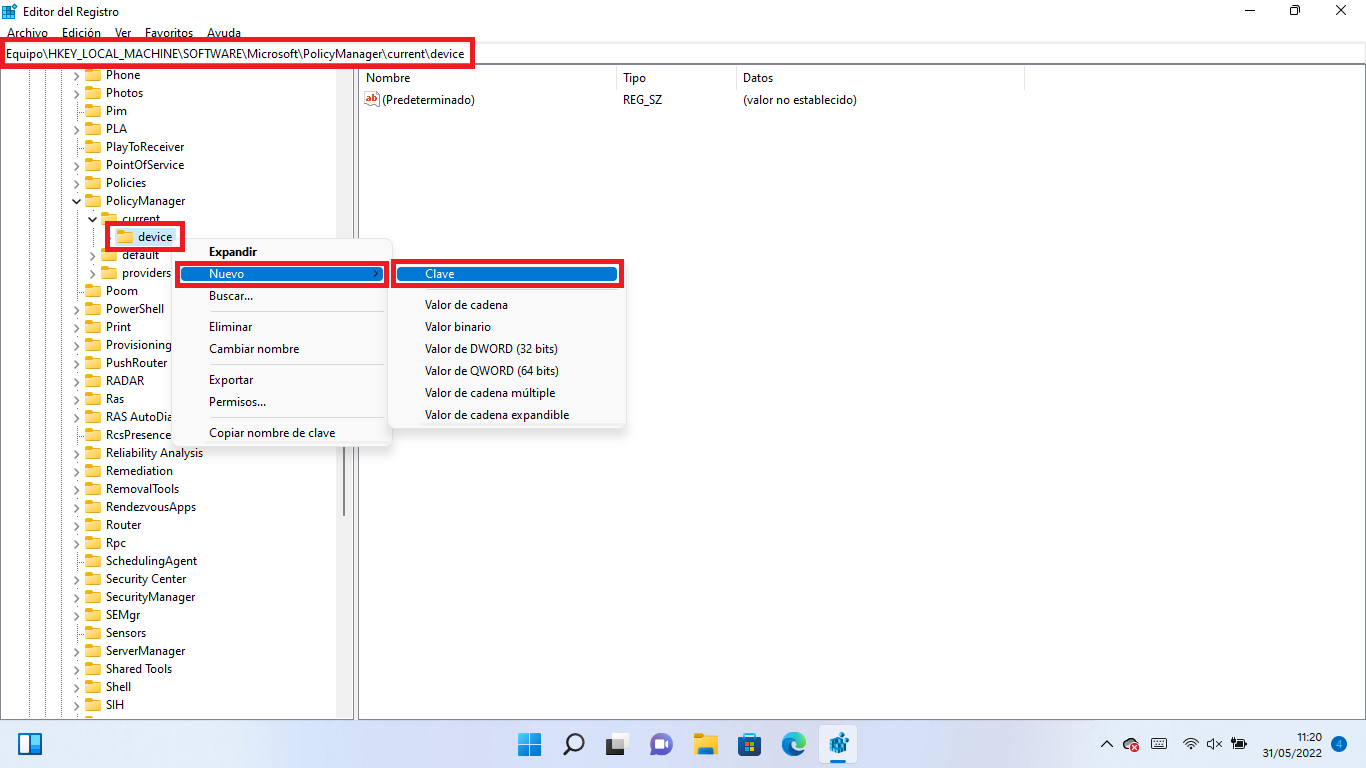Select the SEMgr folder icon
The image size is (1366, 768).
(x=93, y=615)
